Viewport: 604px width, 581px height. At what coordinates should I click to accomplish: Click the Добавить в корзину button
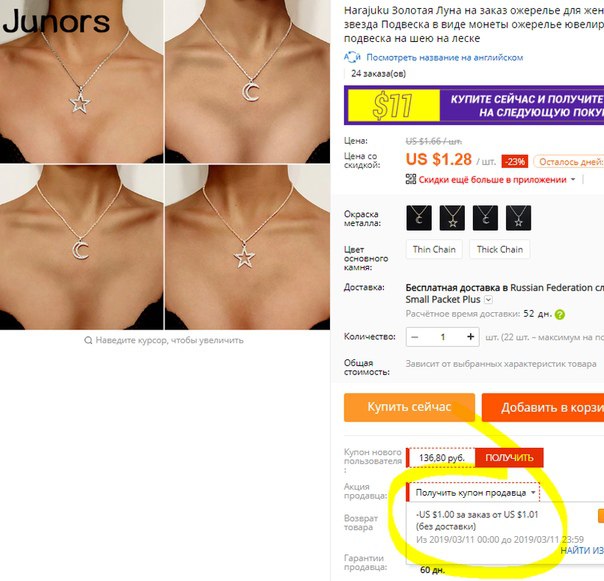543,407
